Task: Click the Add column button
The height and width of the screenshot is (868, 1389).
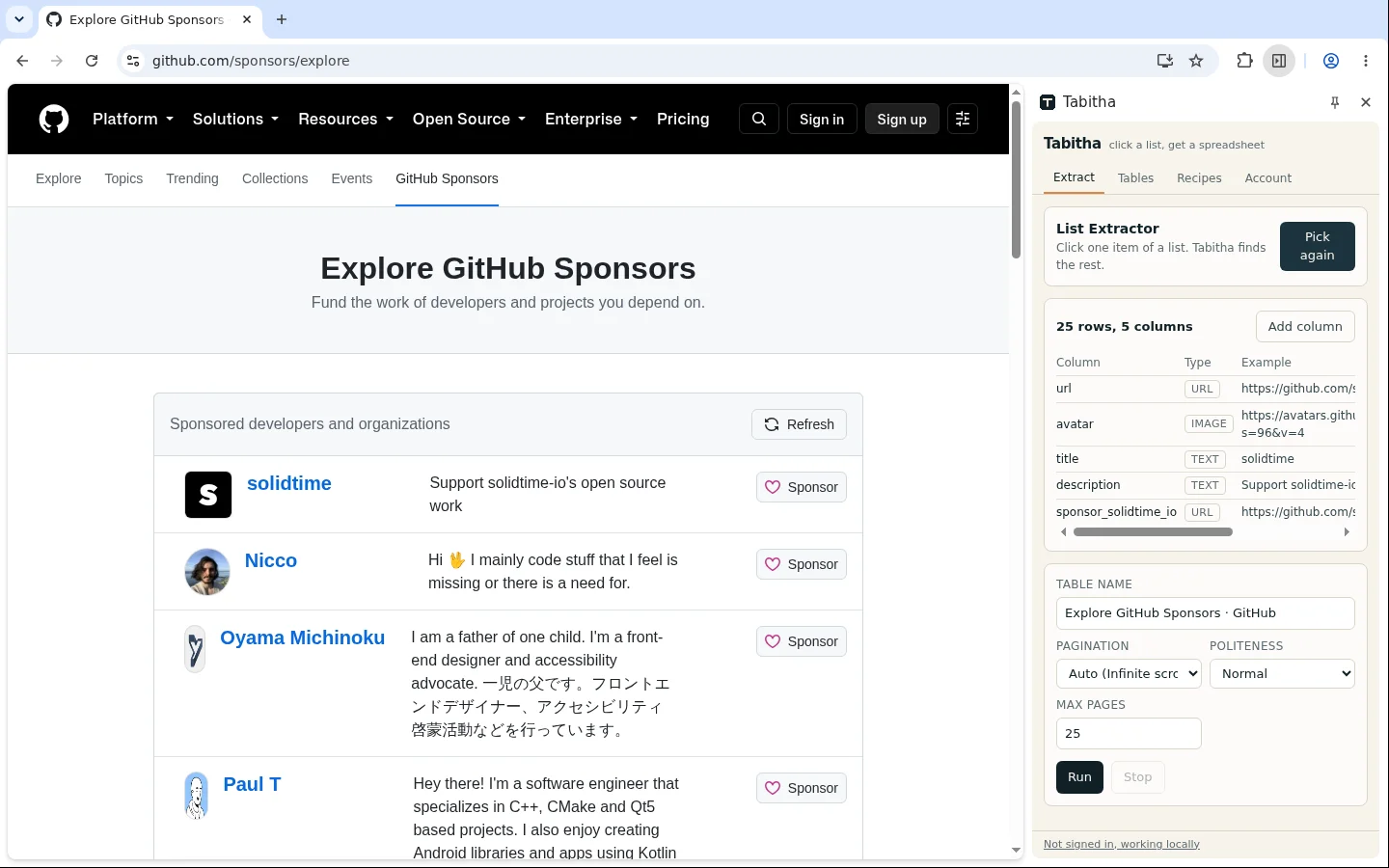Action: (x=1305, y=326)
